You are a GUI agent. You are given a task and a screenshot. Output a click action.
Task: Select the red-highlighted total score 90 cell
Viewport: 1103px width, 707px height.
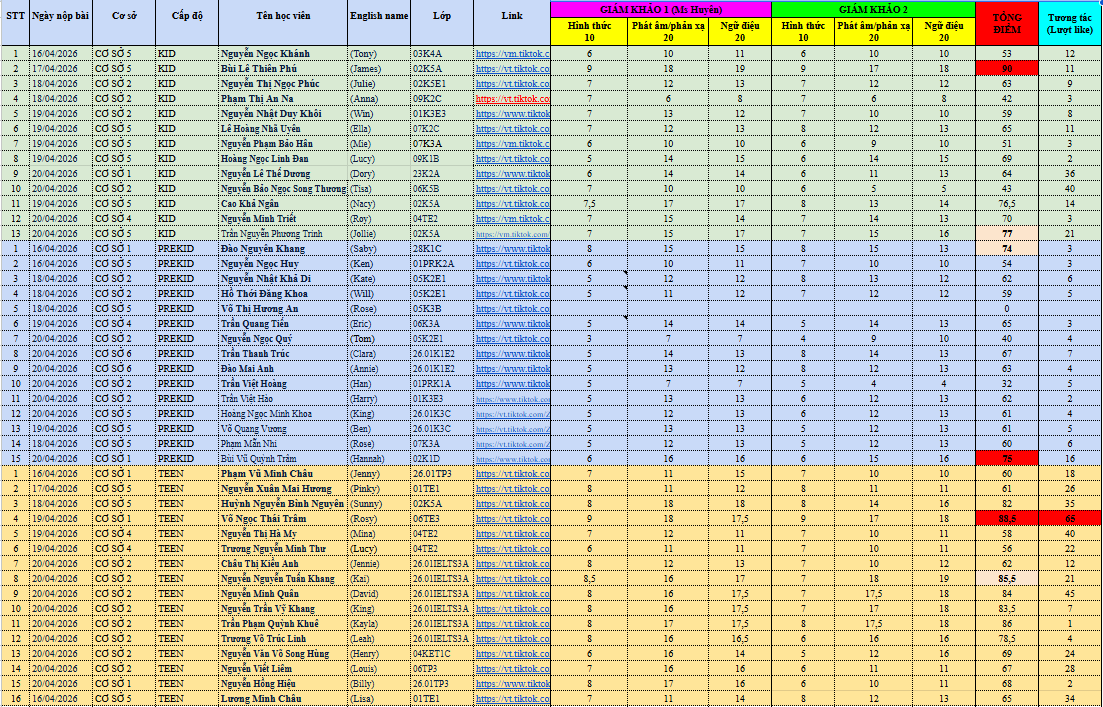click(x=1006, y=69)
